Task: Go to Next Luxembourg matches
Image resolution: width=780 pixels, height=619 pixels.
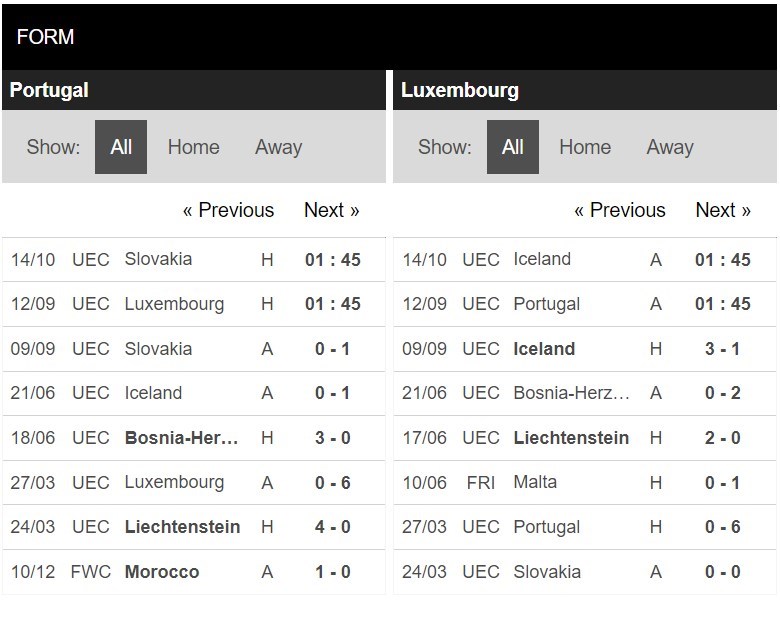Action: (723, 210)
